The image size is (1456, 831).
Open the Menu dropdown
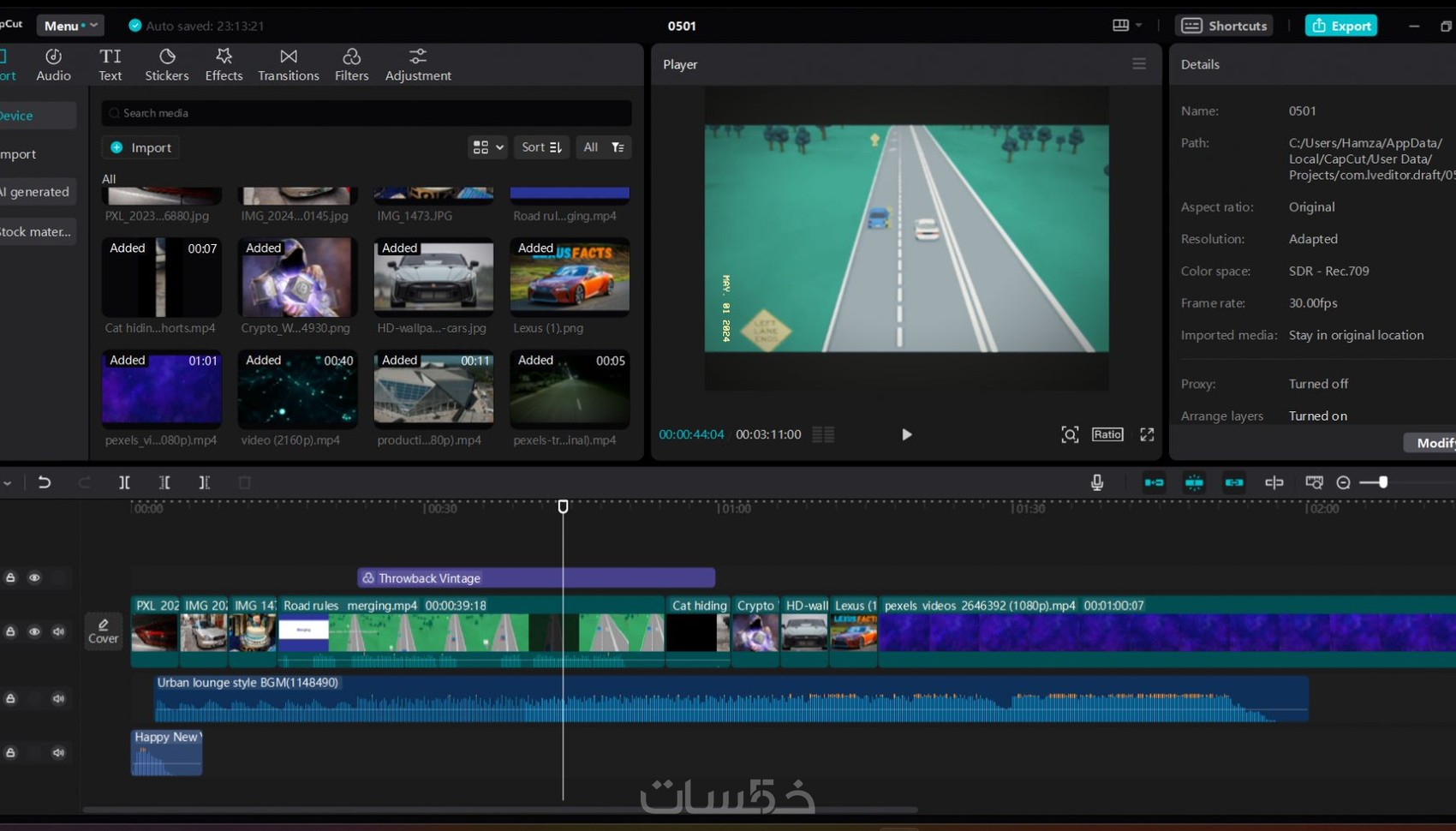click(70, 26)
